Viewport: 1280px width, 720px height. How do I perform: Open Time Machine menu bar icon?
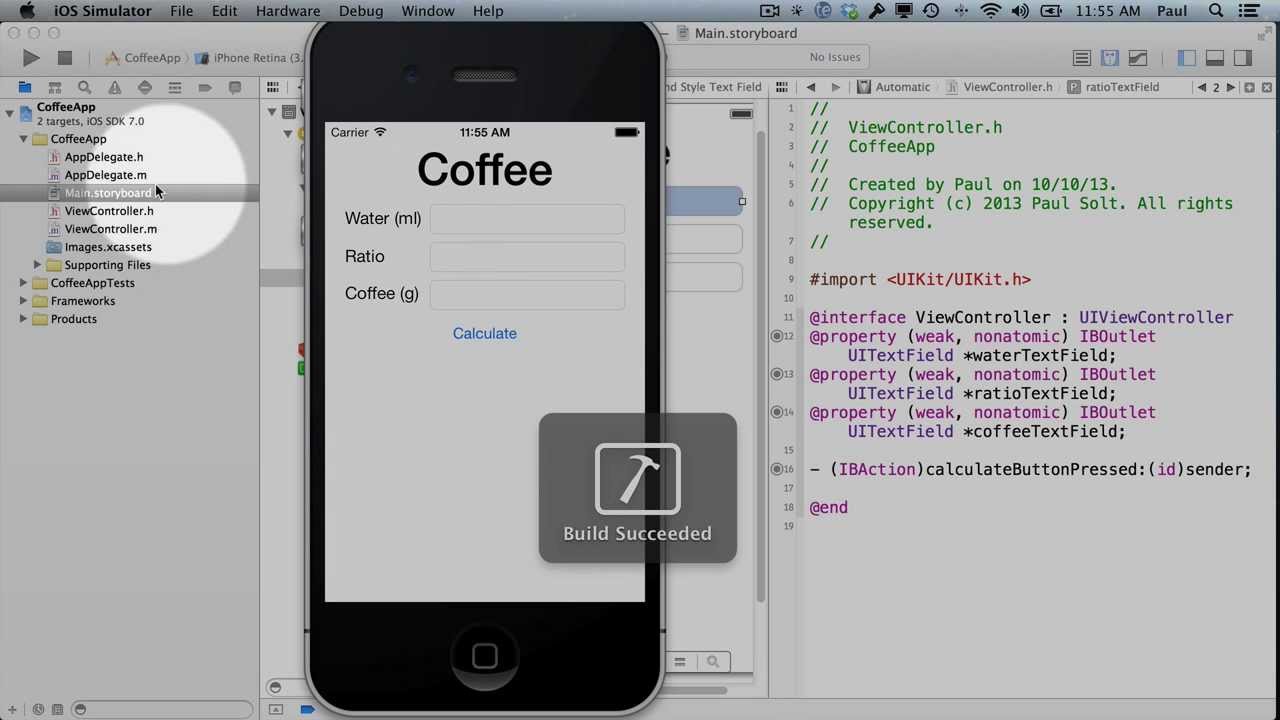[x=931, y=11]
